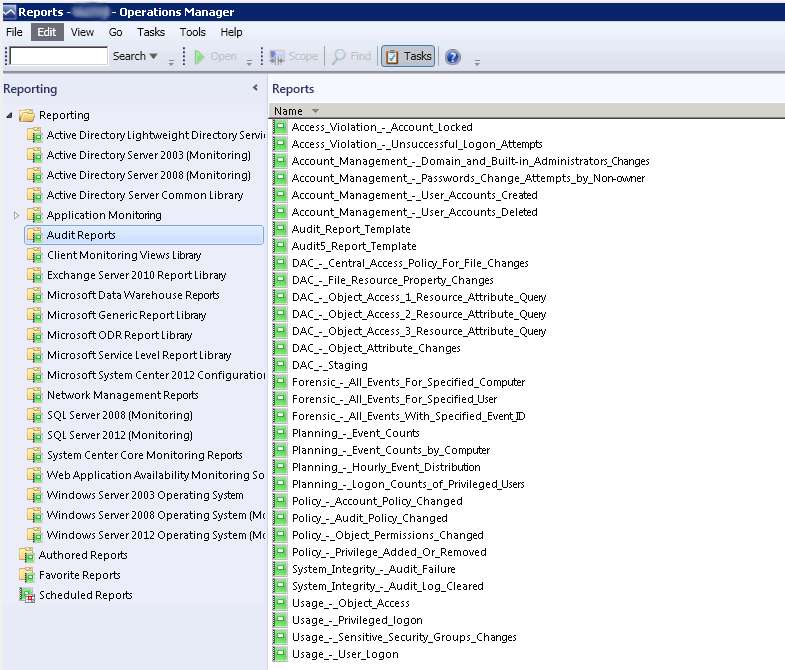Click Access_Violation_-_Account_Locked report icon

coord(280,127)
